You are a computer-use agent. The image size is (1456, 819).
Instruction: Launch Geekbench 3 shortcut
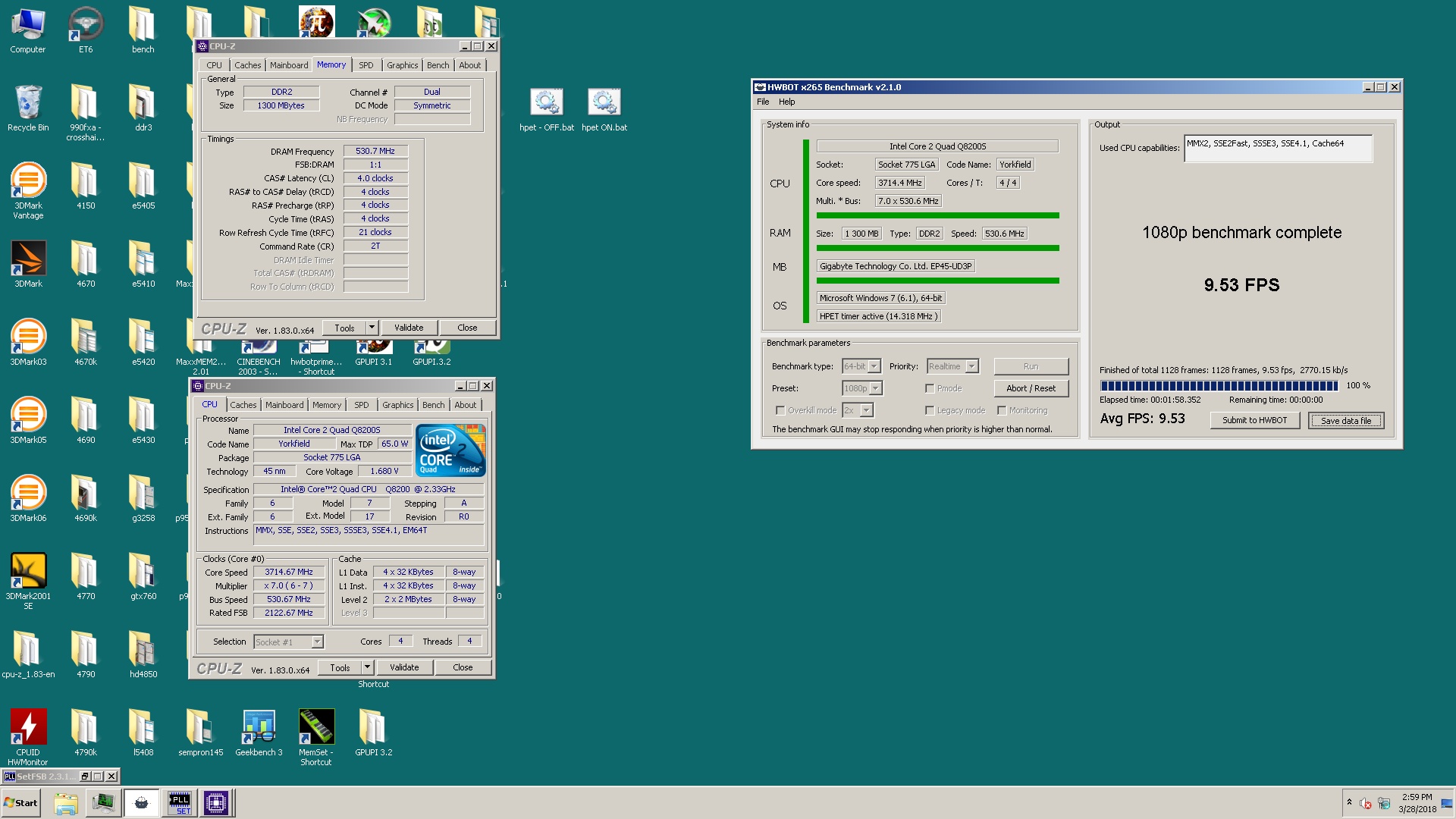point(259,733)
